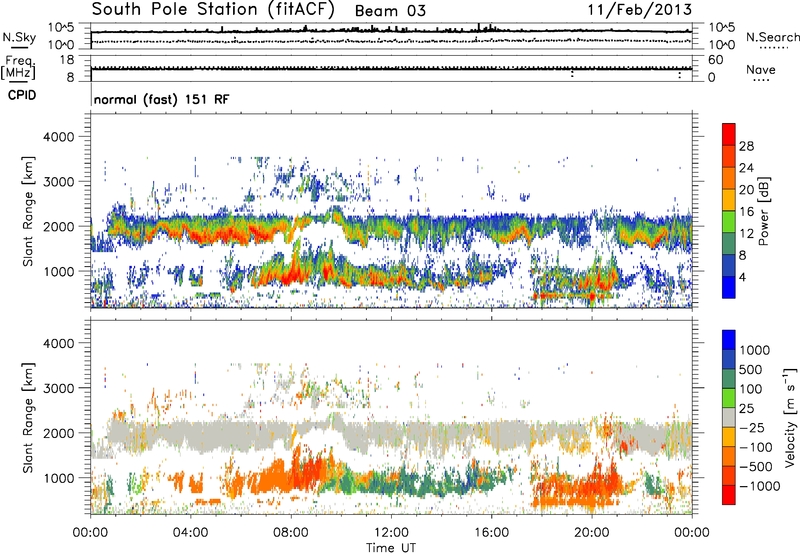Click the power panel 'Slant Range [km]' label
This screenshot has width=800, height=554.
29,211
